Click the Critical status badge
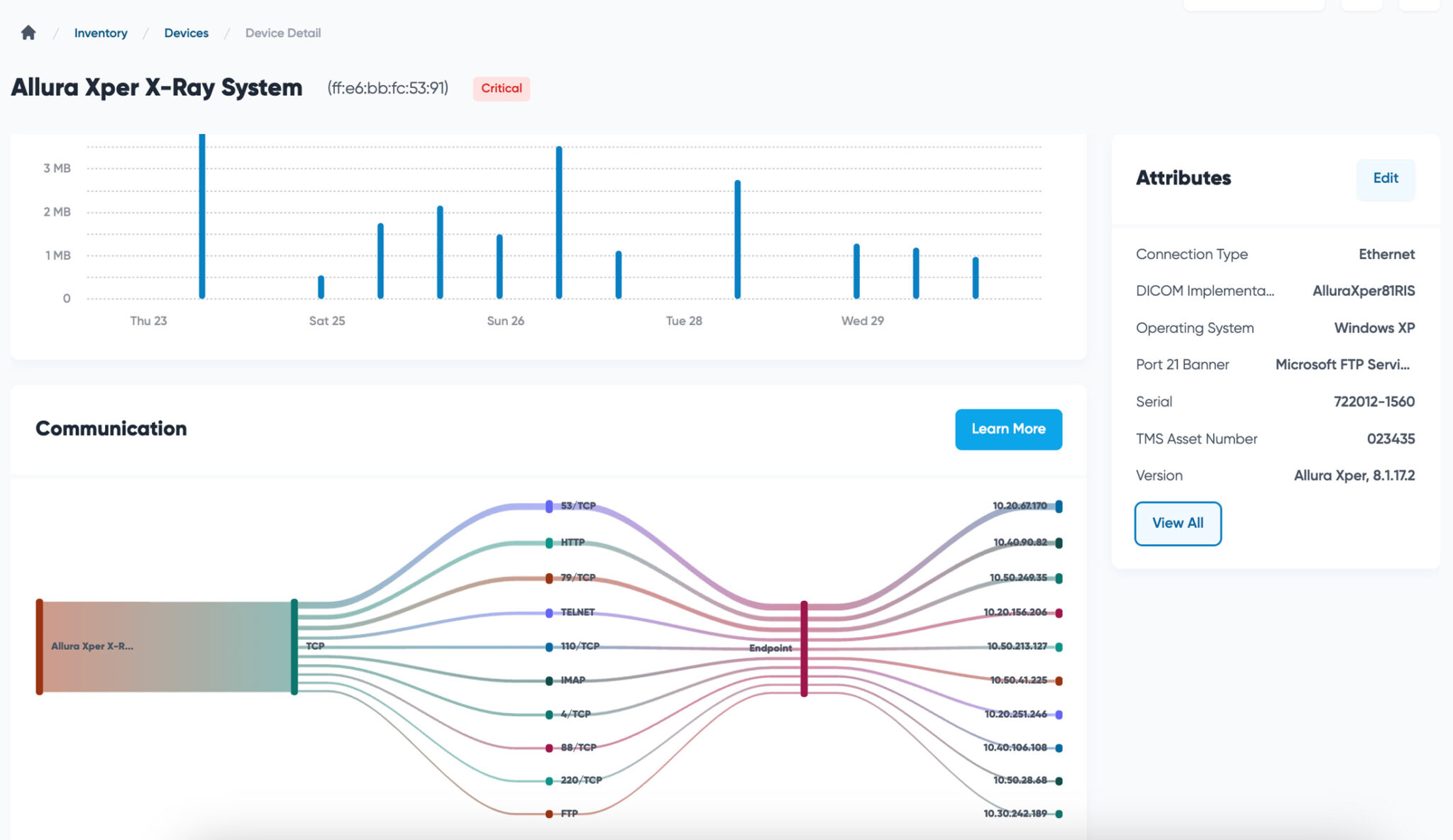 (502, 88)
